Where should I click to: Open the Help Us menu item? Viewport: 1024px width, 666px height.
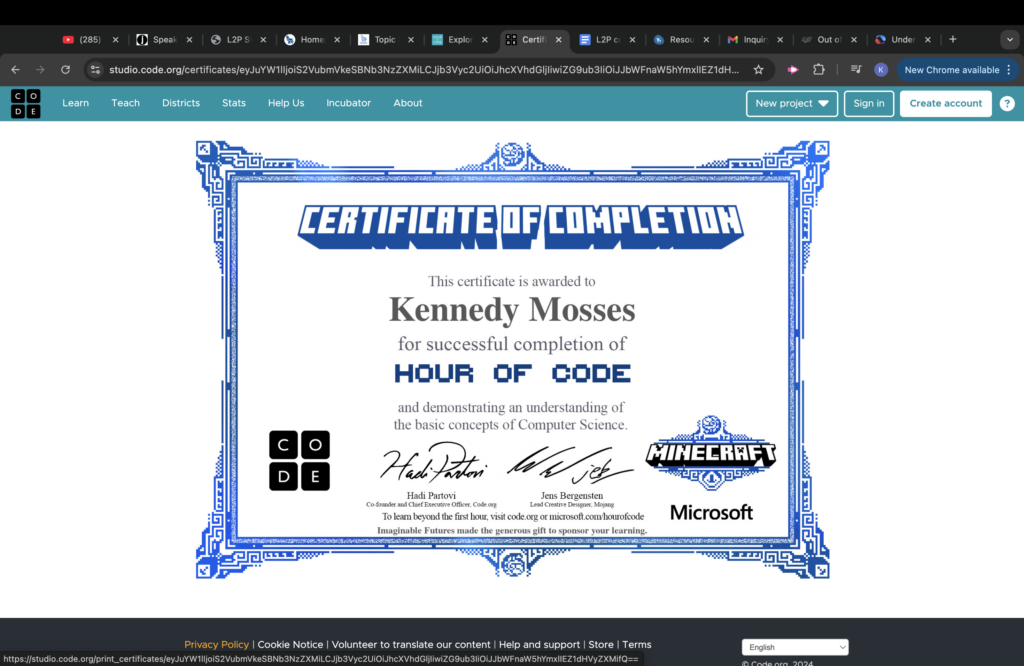point(286,103)
